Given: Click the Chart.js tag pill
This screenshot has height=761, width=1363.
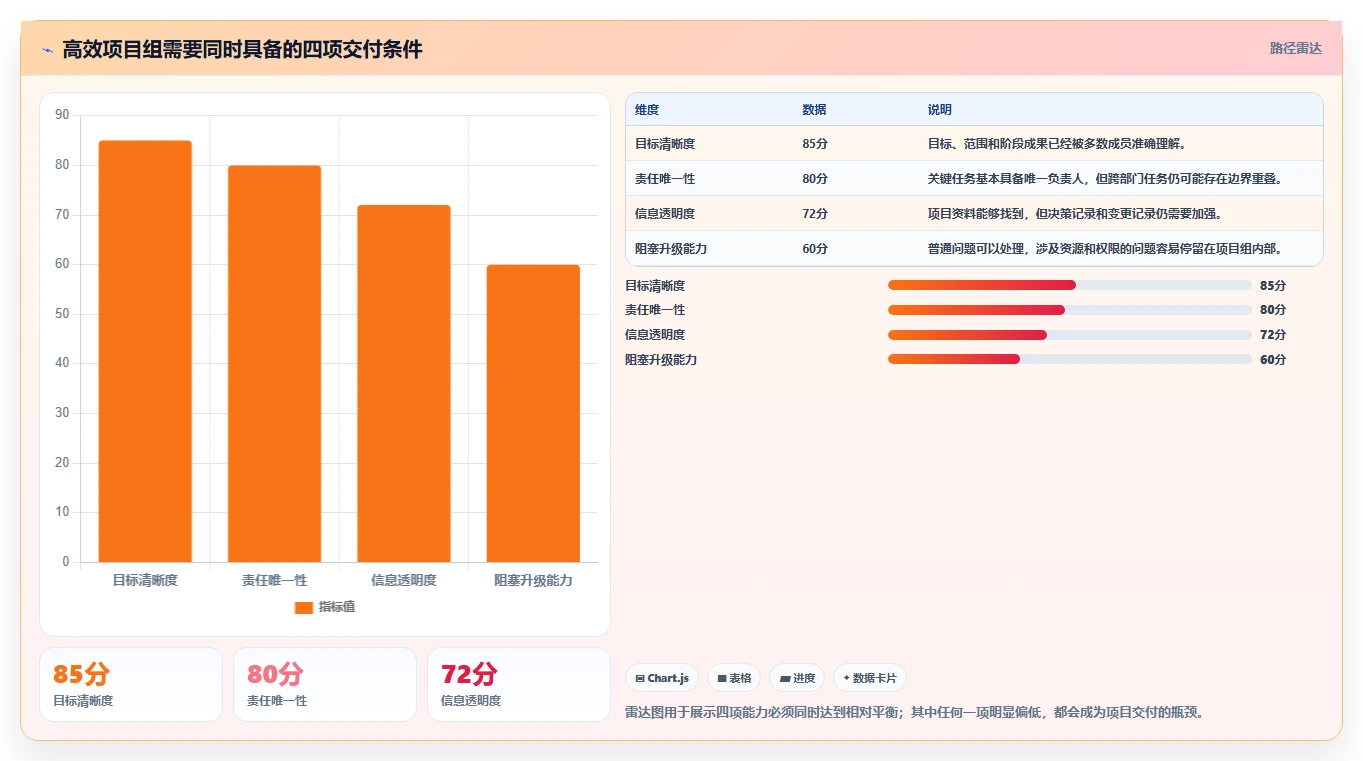Looking at the screenshot, I should click(x=662, y=678).
